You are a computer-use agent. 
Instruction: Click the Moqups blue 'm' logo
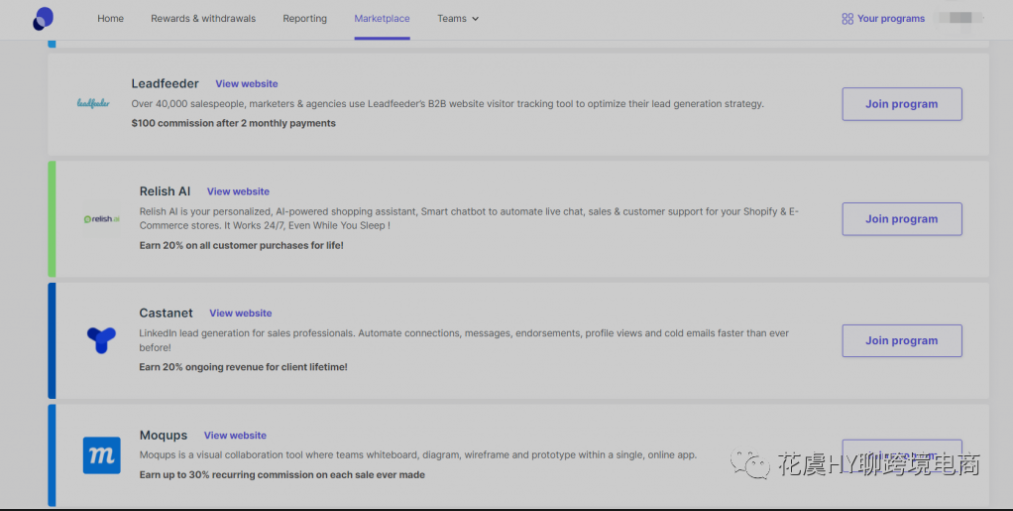coord(101,455)
